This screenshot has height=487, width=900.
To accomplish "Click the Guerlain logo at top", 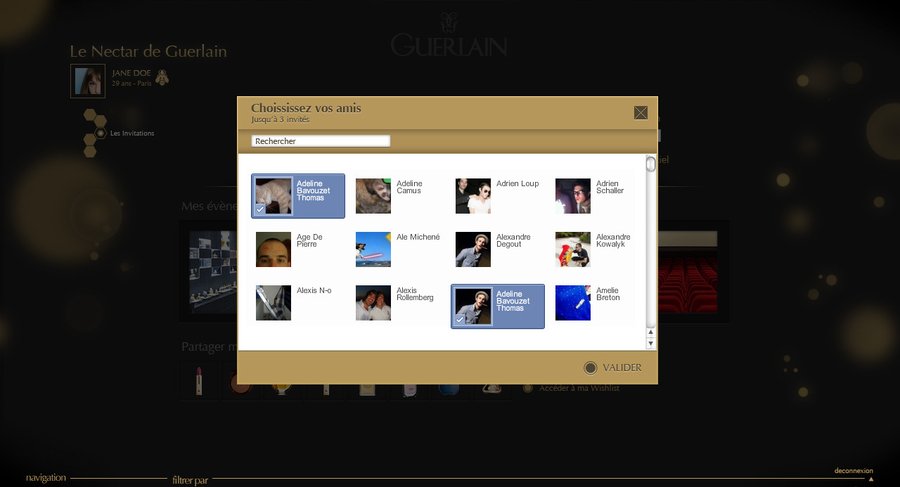I will click(448, 35).
